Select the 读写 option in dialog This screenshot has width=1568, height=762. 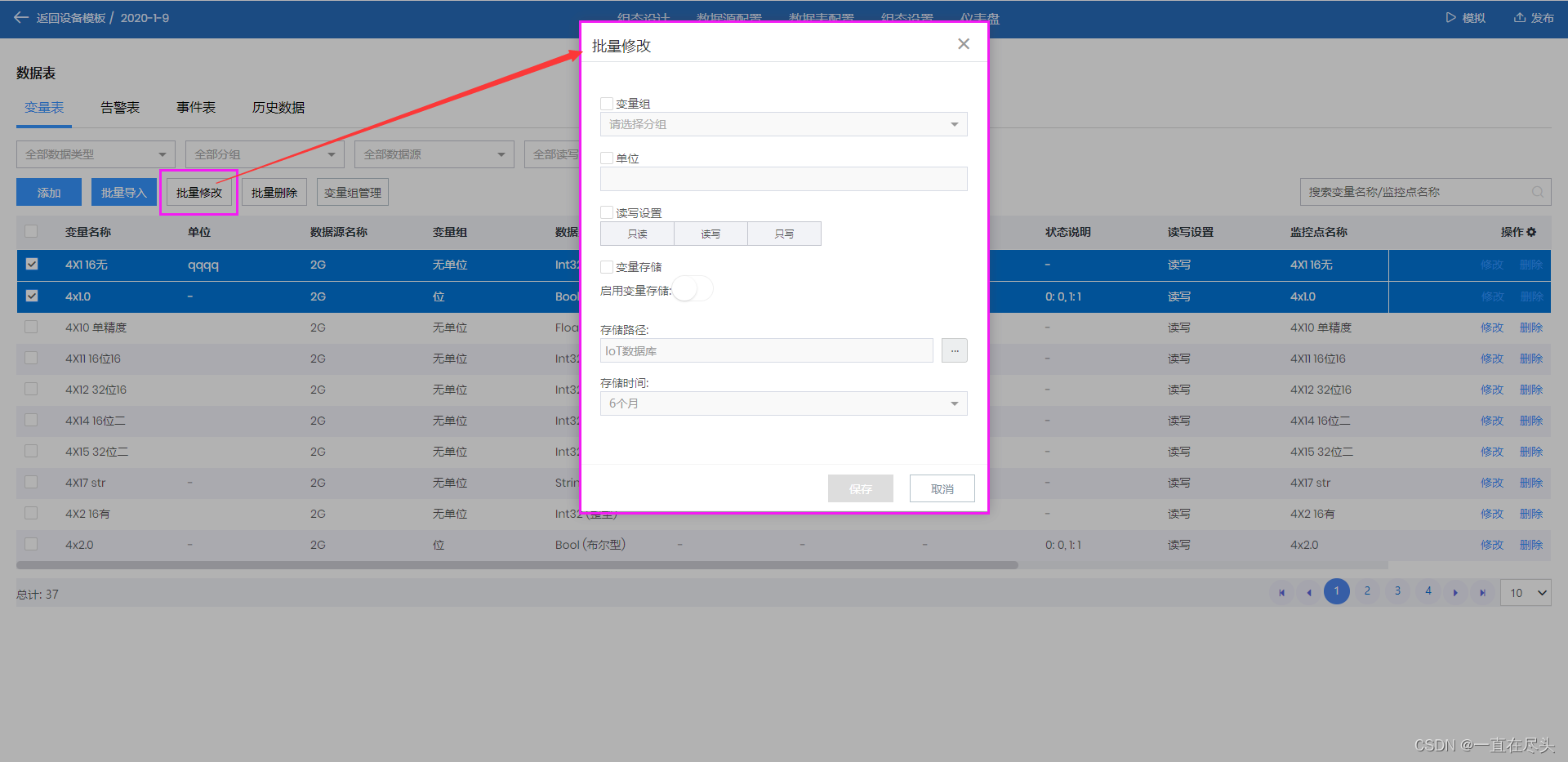710,234
